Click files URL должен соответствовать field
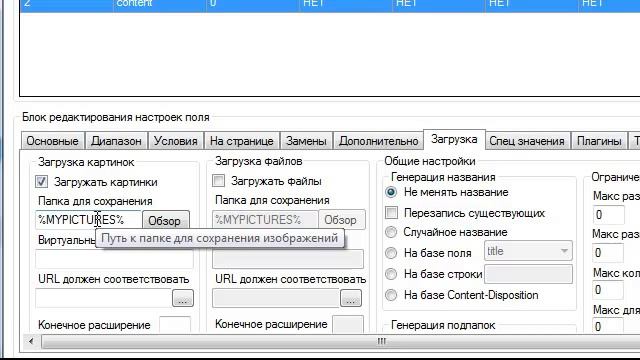Viewport: 640px width, 360px height. (x=276, y=298)
